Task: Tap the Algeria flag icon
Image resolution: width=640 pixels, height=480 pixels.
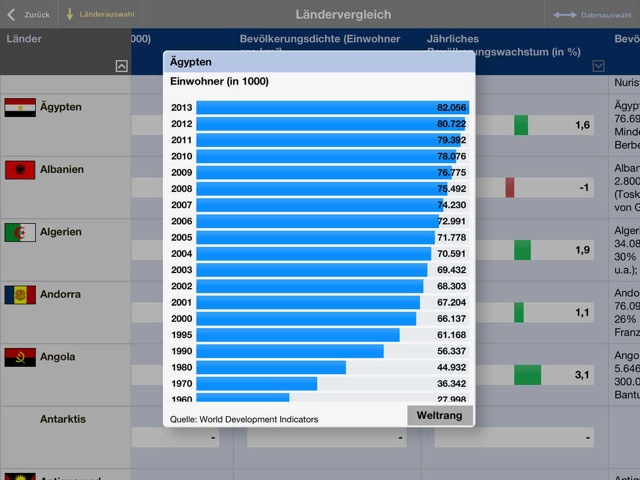Action: tap(20, 232)
